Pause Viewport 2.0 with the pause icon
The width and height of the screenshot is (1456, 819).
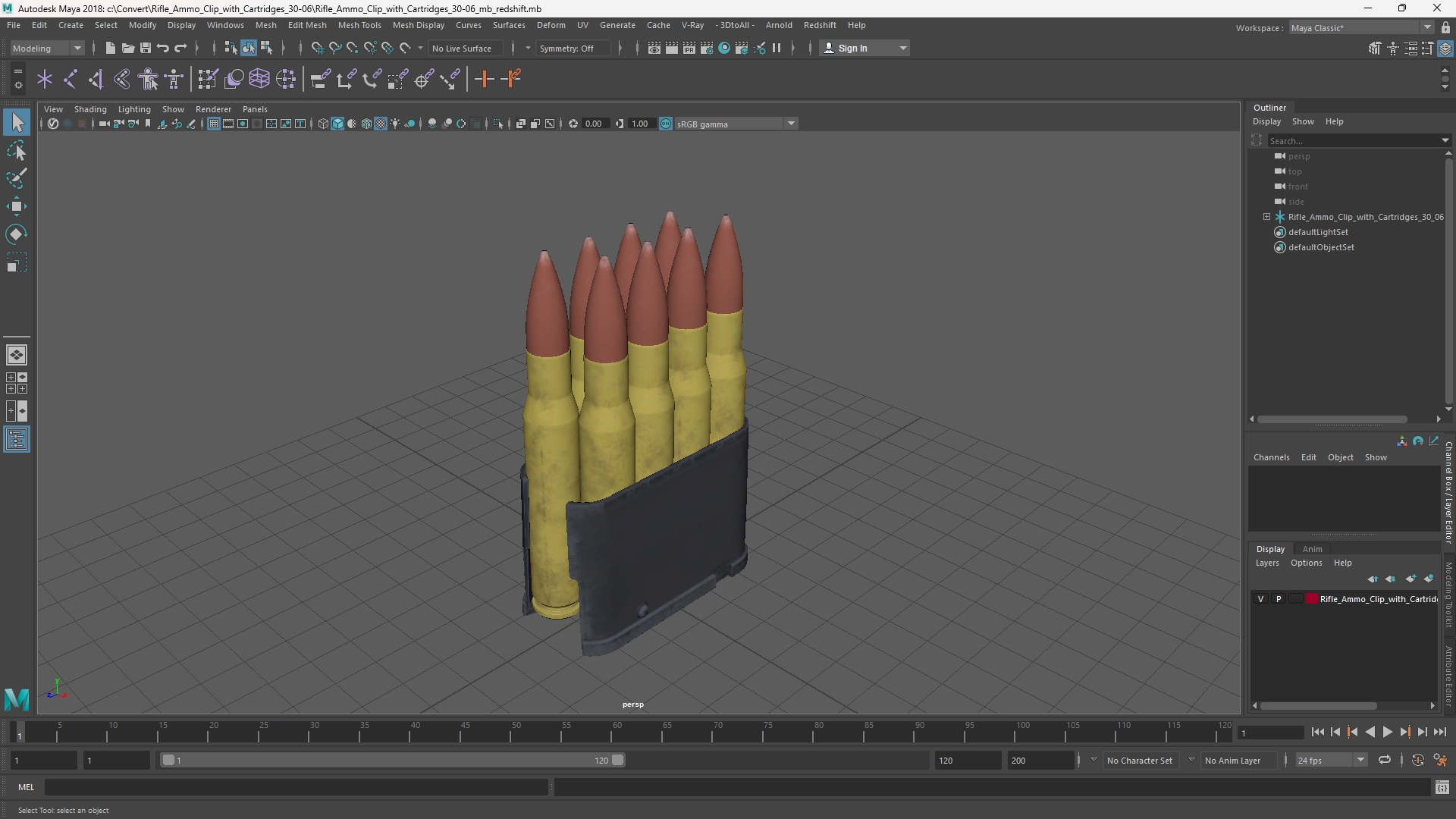coord(777,48)
